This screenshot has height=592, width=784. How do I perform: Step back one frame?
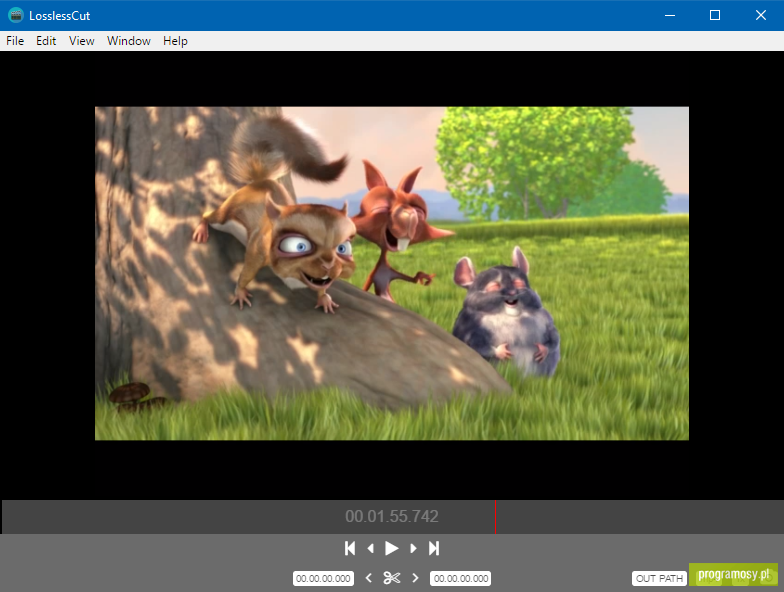370,548
